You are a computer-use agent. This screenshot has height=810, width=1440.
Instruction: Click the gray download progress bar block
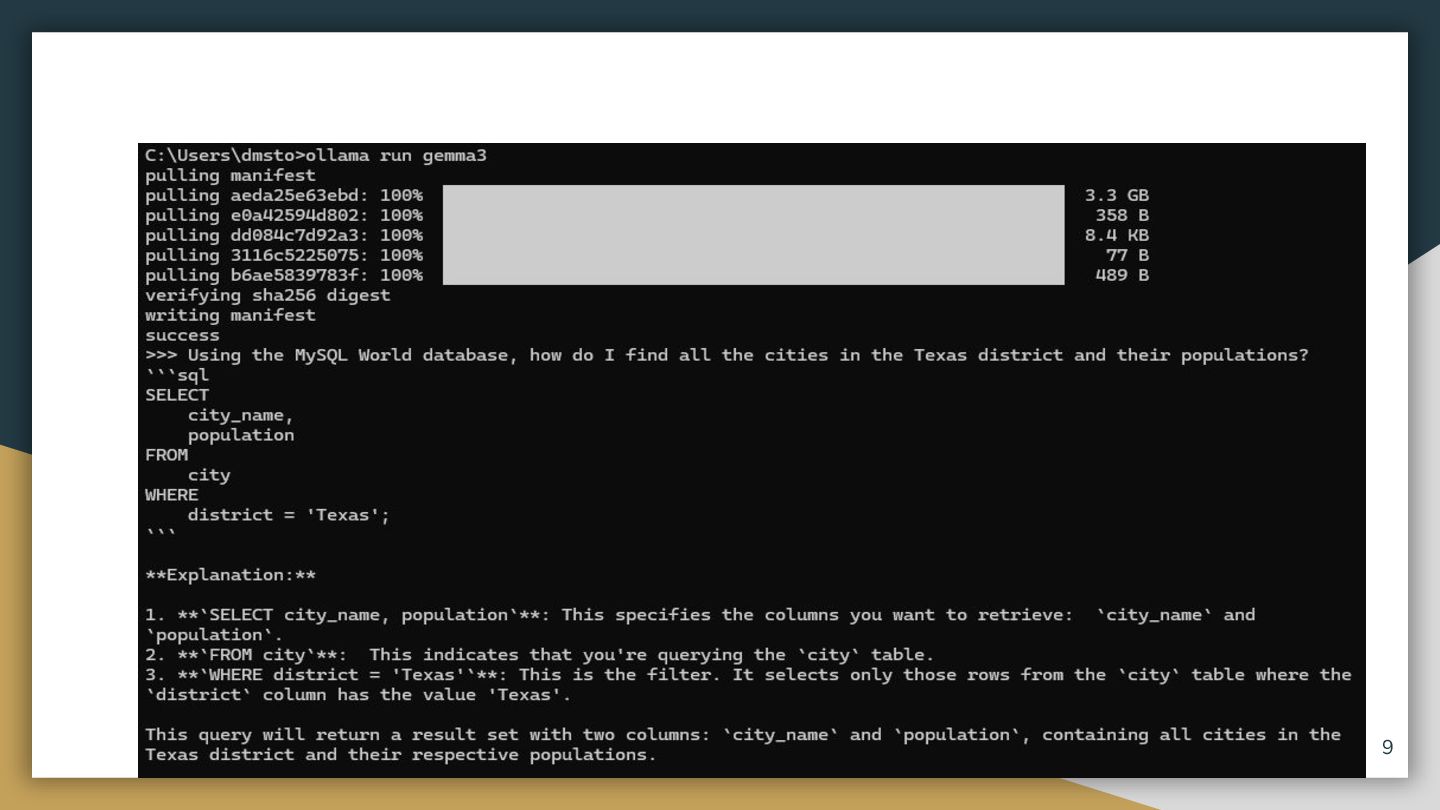pos(753,235)
